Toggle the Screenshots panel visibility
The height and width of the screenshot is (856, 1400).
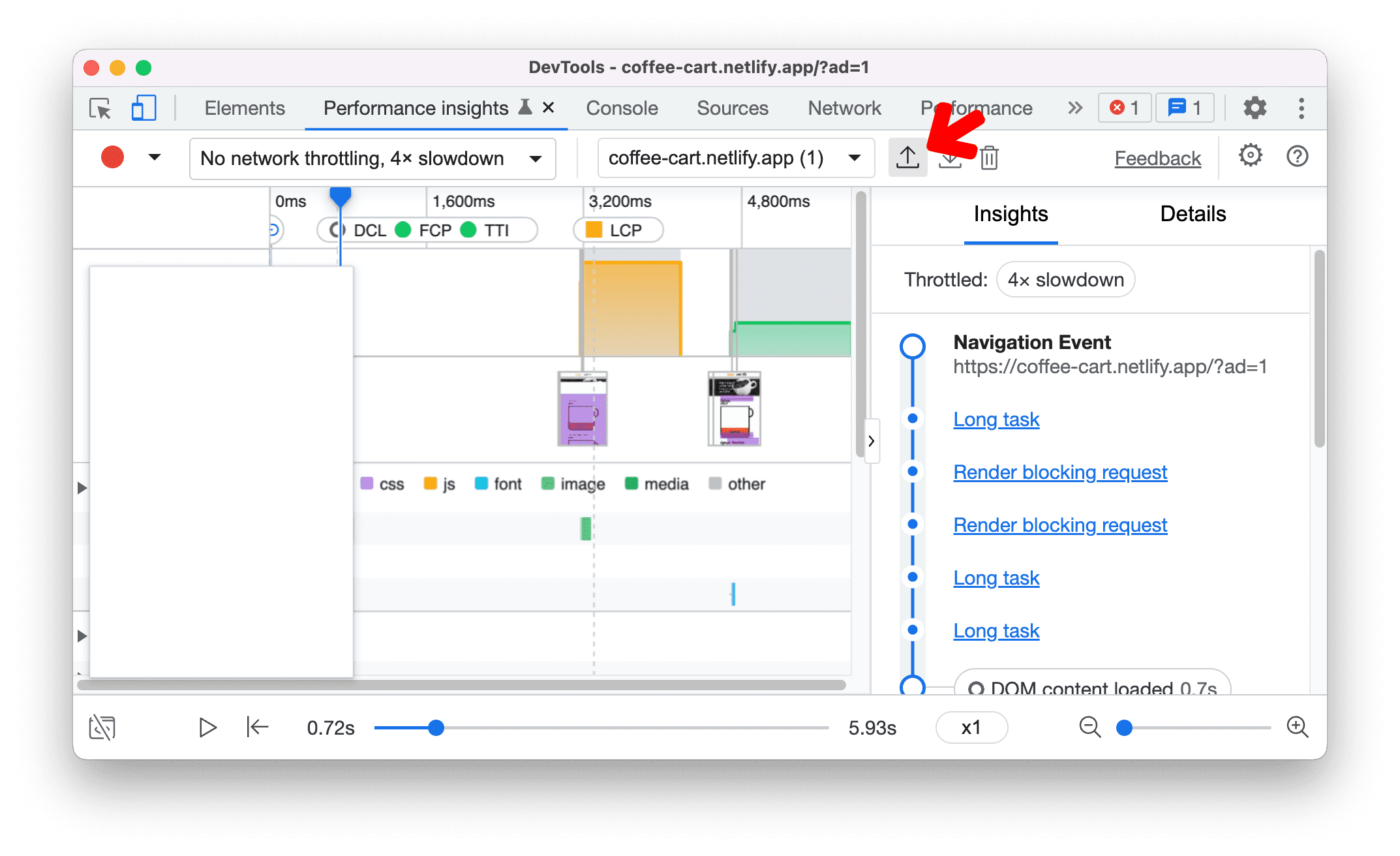coord(102,726)
